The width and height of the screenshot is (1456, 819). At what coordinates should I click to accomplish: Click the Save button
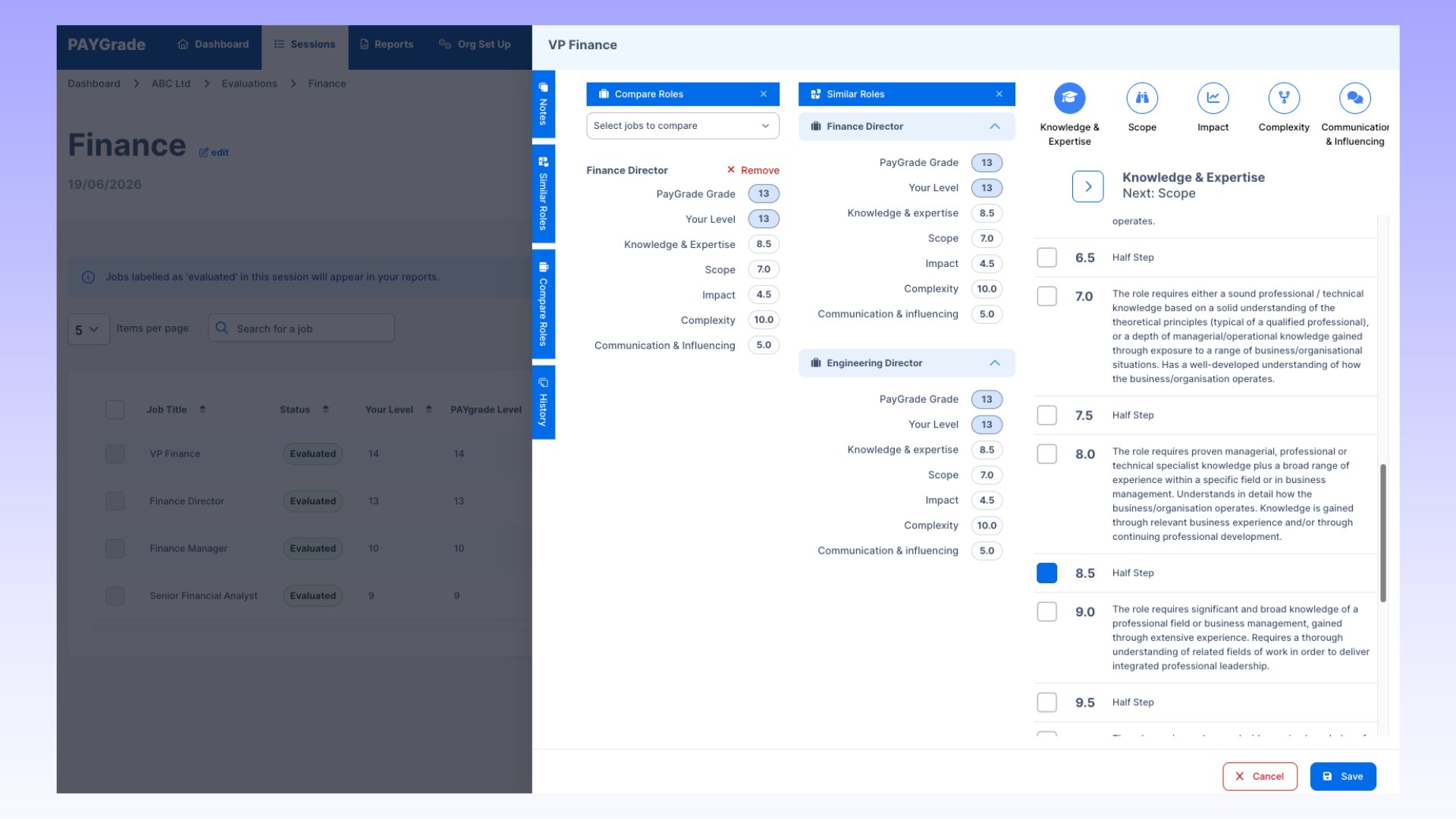(x=1343, y=777)
